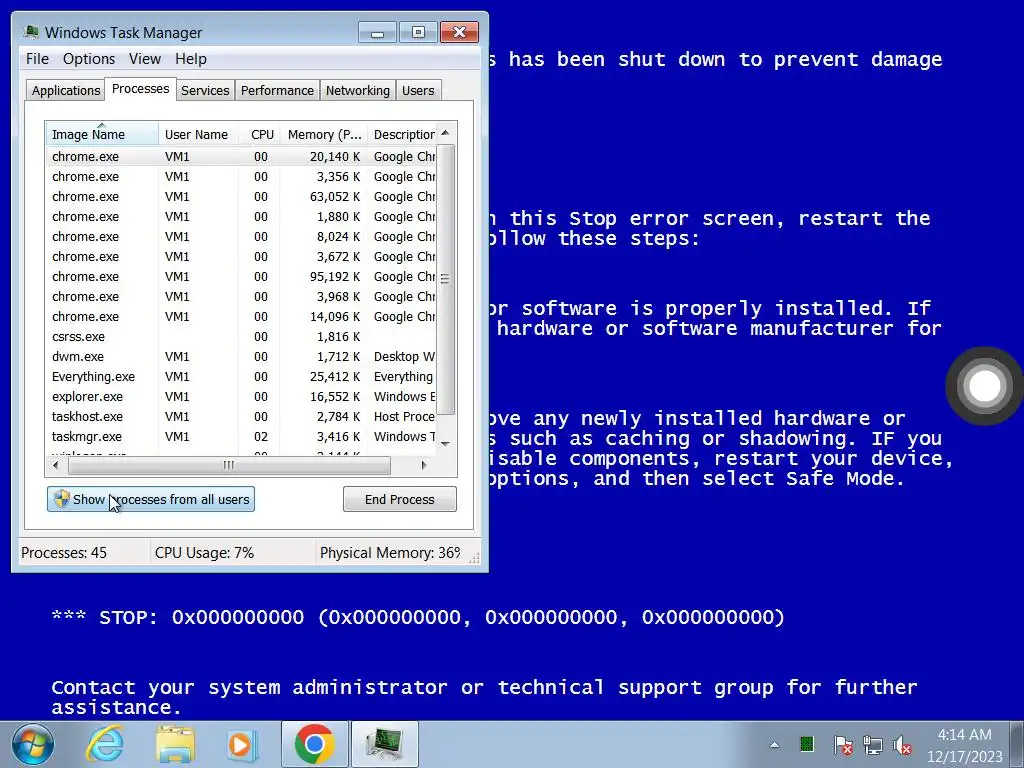
Task: Sort processes by the User Name column
Action: click(198, 134)
